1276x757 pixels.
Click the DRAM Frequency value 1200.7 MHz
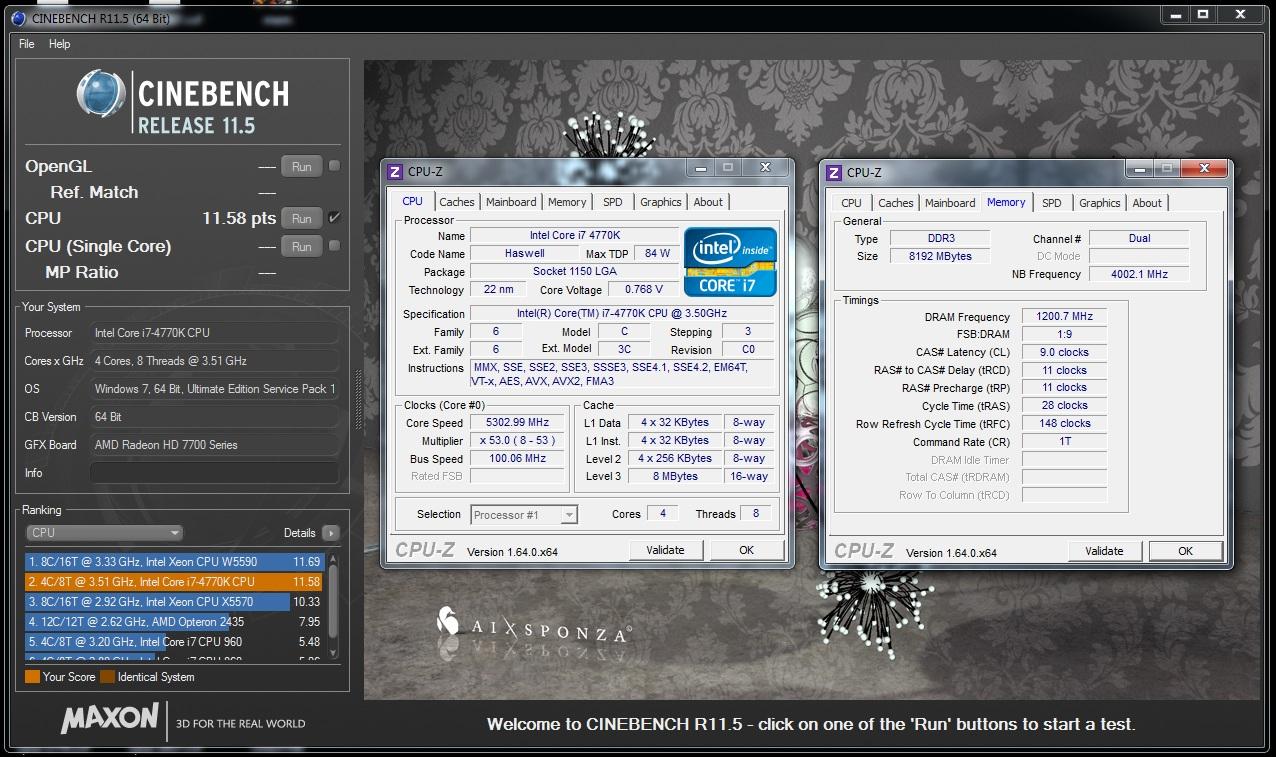coord(1064,317)
